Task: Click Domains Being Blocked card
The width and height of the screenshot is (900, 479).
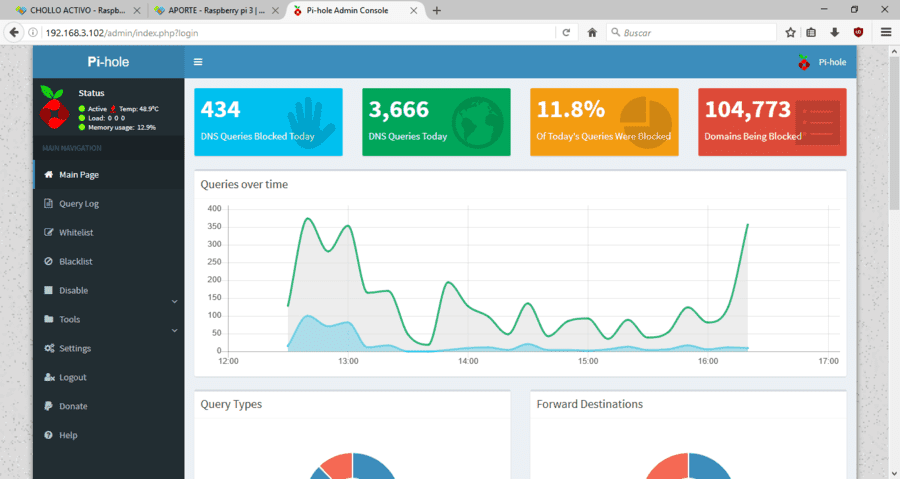Action: point(772,122)
